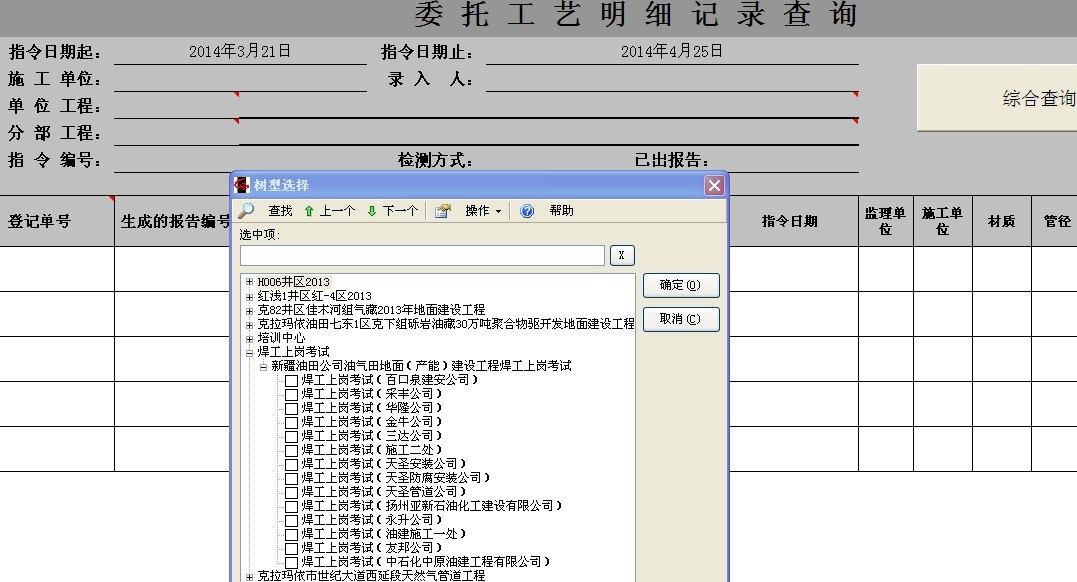Clear the selected item with X button
Screen dimensions: 1077x582
tap(622, 256)
